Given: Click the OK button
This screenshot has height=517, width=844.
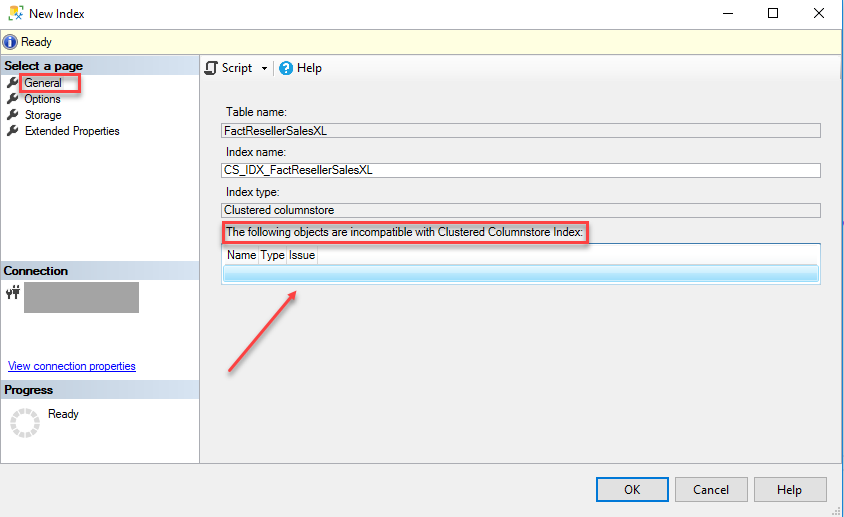Looking at the screenshot, I should click(x=632, y=490).
